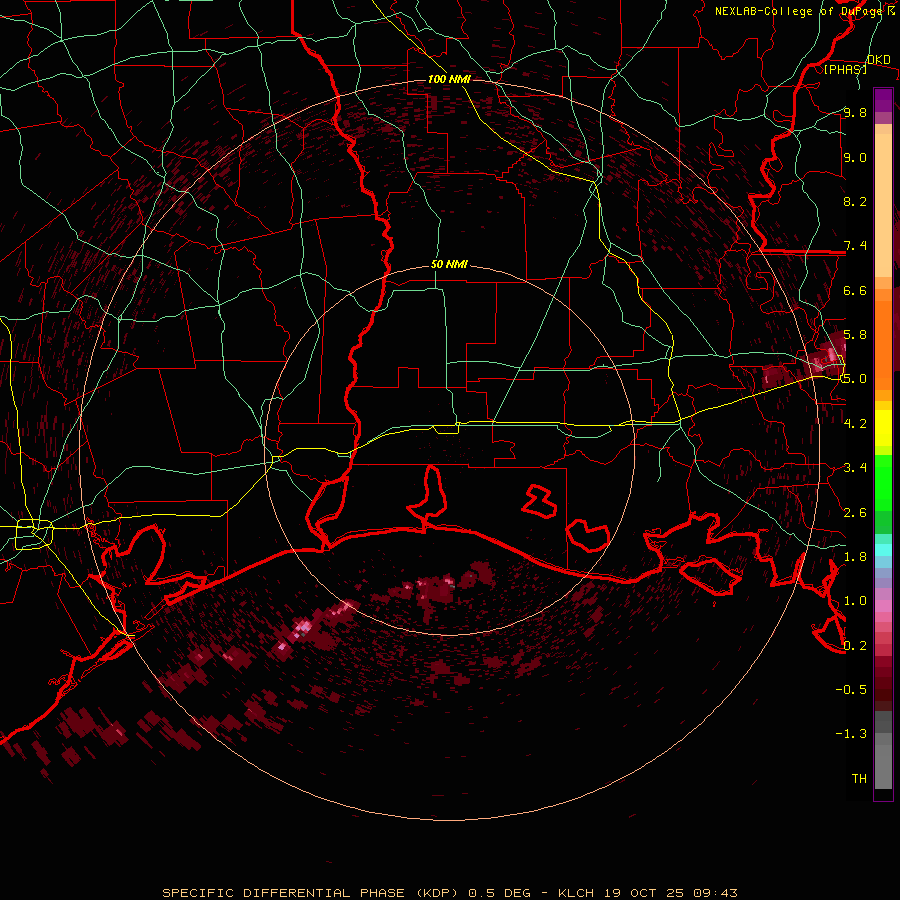Pick the bright yellow segment of the color bar
This screenshot has width=900, height=900.
click(883, 428)
